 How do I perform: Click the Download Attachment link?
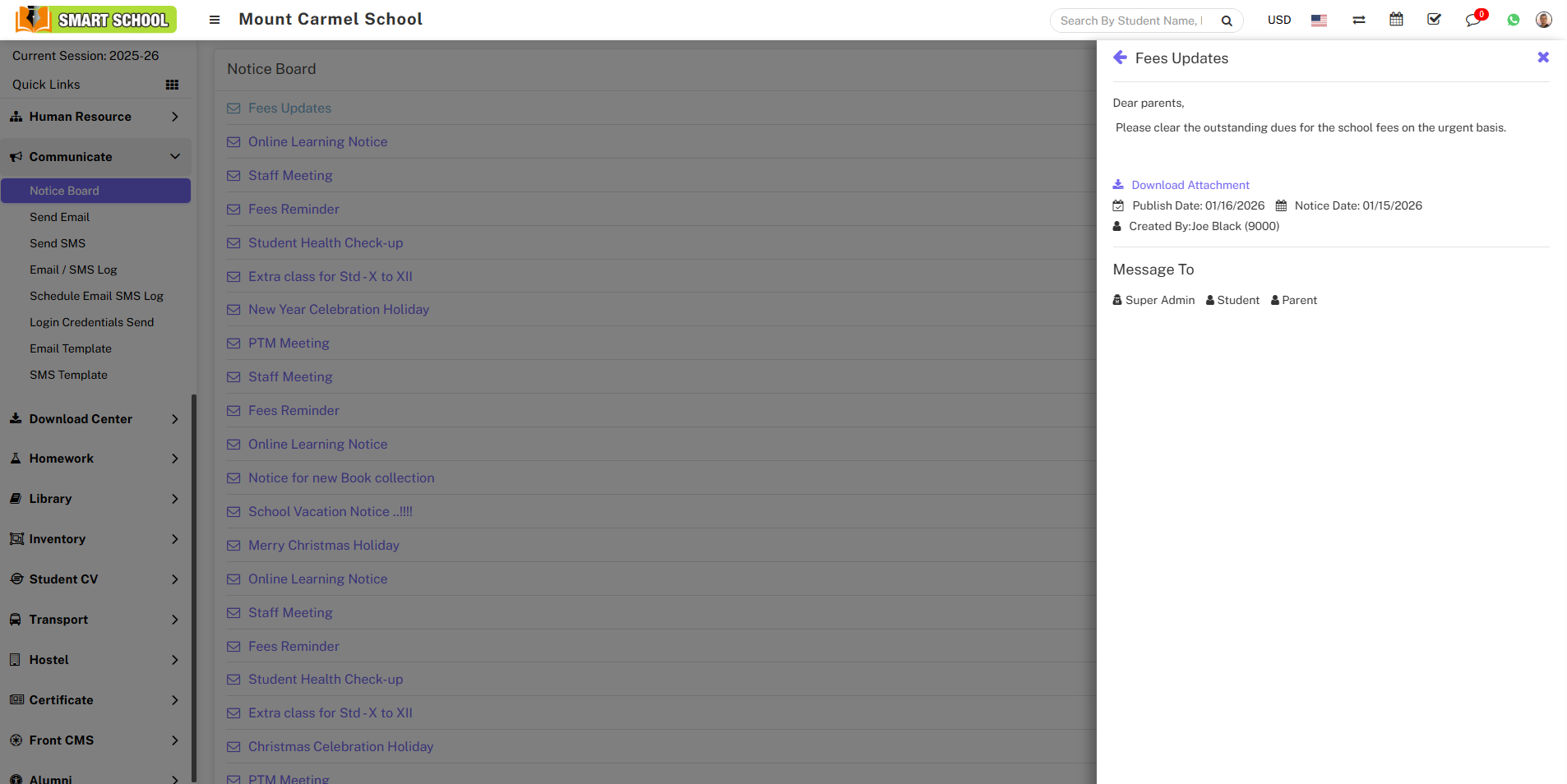pyautogui.click(x=1190, y=185)
